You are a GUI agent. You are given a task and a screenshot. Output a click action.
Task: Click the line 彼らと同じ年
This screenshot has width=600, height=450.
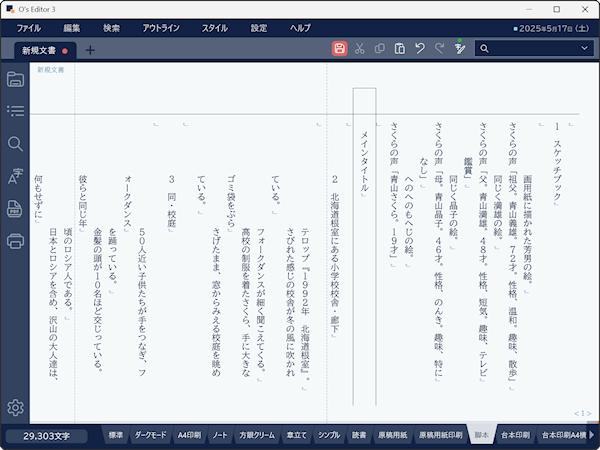tap(83, 201)
